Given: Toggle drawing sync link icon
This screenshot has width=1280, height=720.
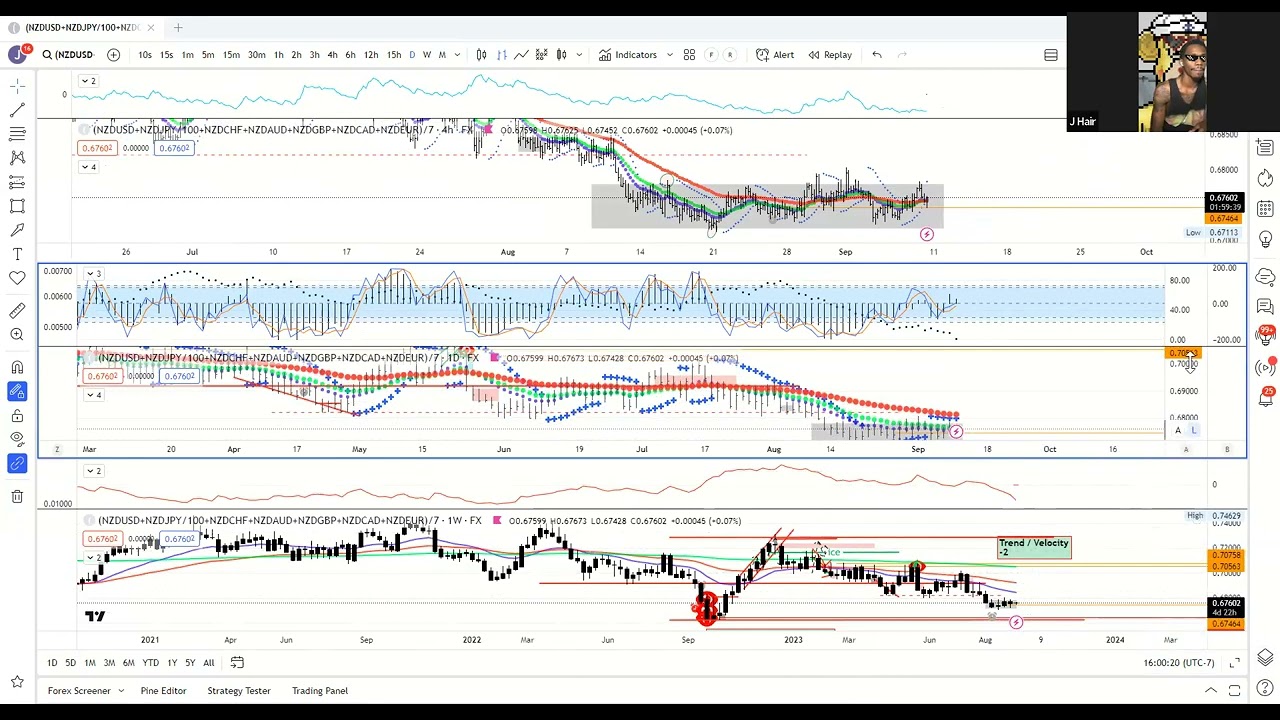Looking at the screenshot, I should [17, 463].
